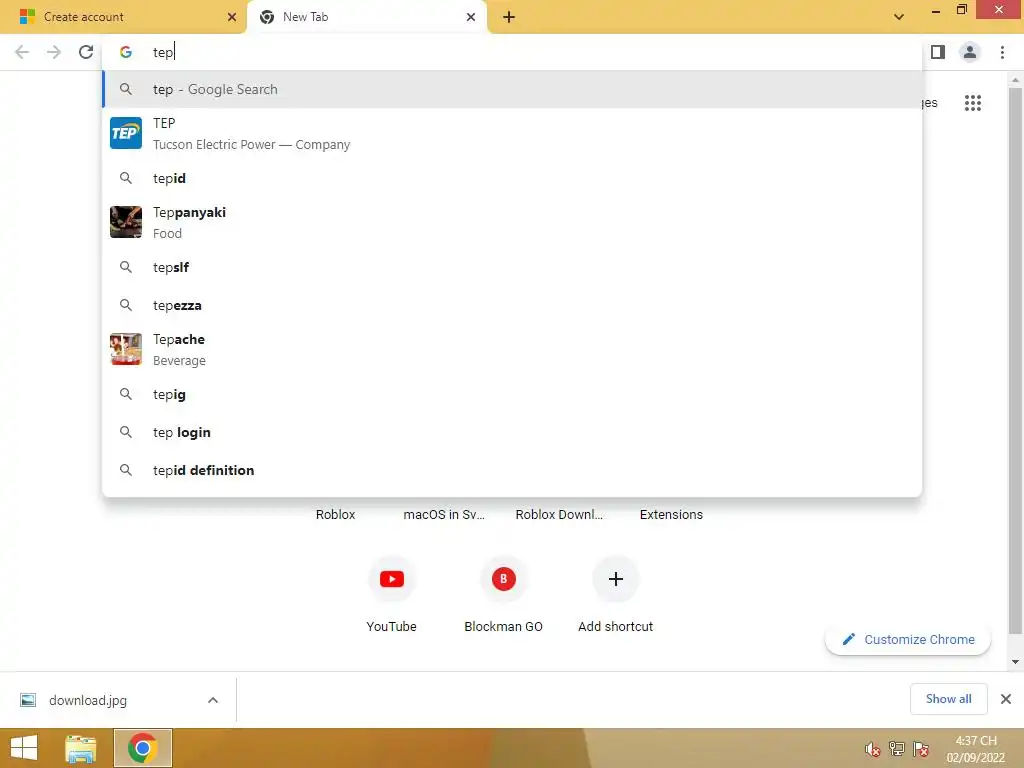Reload the current page

pos(86,52)
